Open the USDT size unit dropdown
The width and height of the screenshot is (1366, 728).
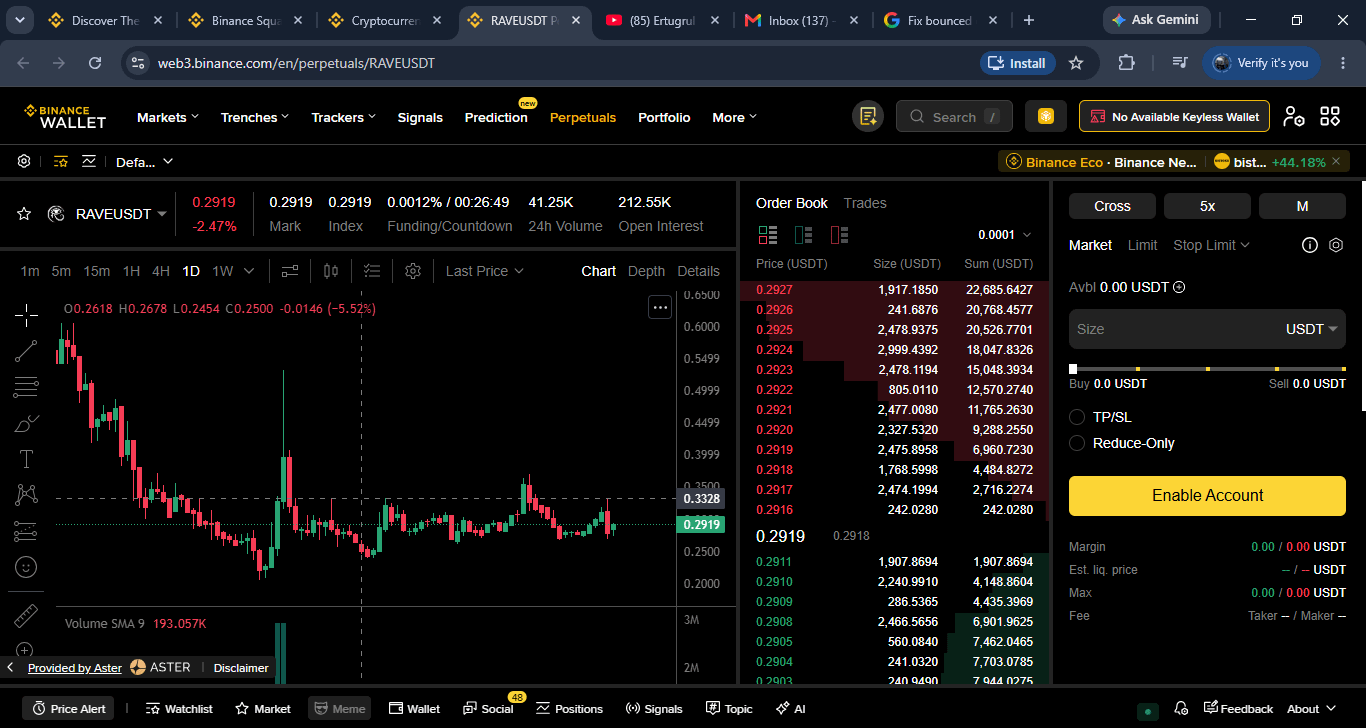tap(1312, 329)
